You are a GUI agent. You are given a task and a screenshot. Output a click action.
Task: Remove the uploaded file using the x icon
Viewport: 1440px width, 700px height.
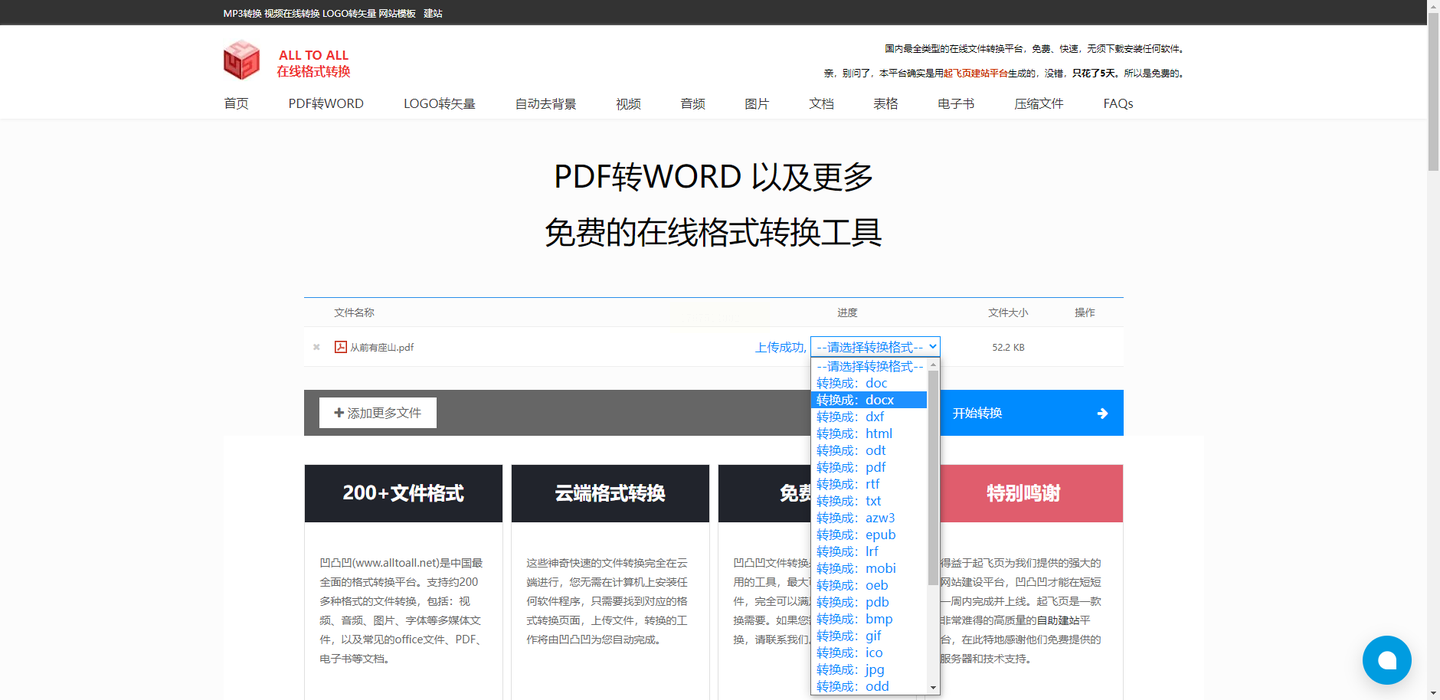pyautogui.click(x=316, y=348)
